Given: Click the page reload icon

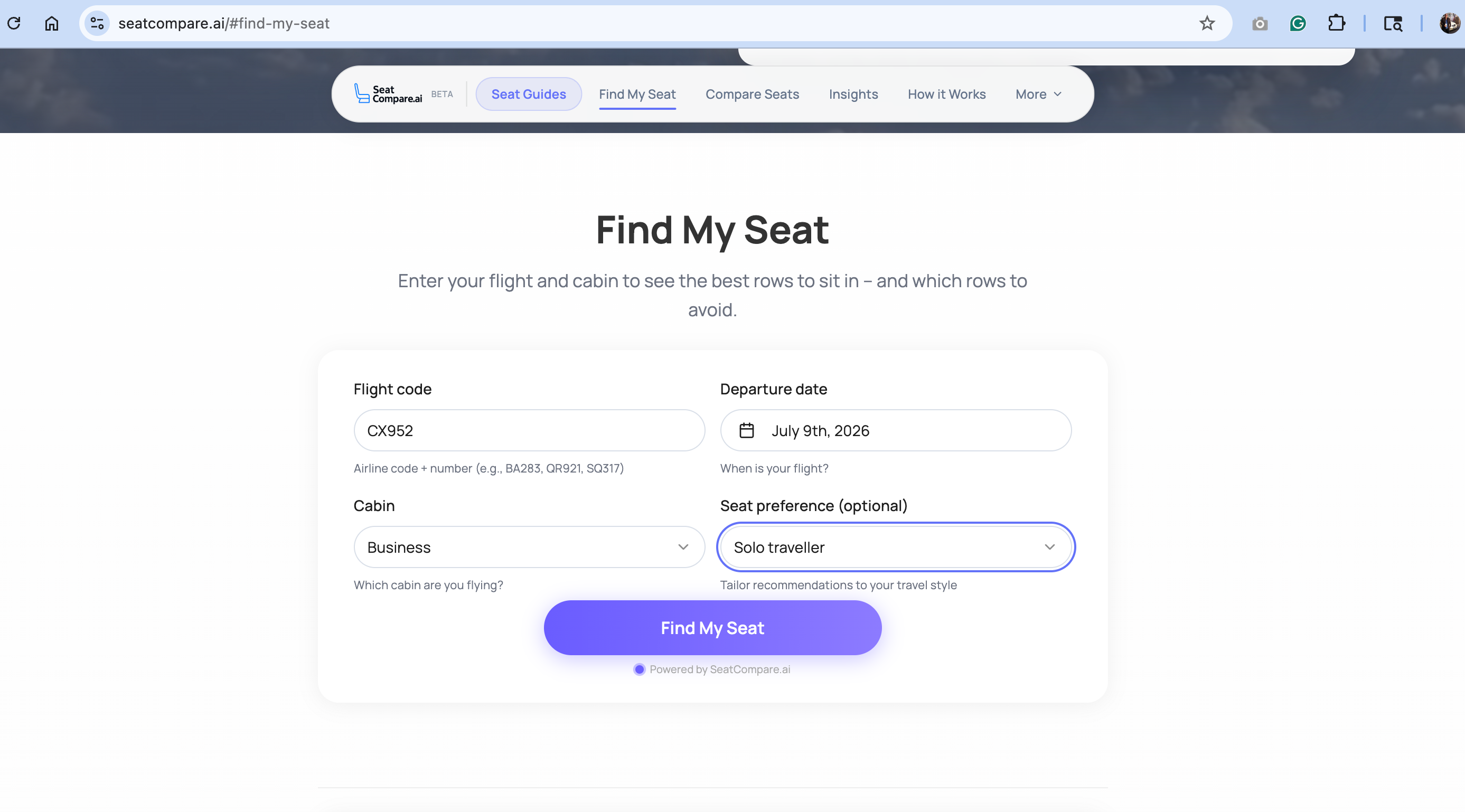Looking at the screenshot, I should 14,23.
